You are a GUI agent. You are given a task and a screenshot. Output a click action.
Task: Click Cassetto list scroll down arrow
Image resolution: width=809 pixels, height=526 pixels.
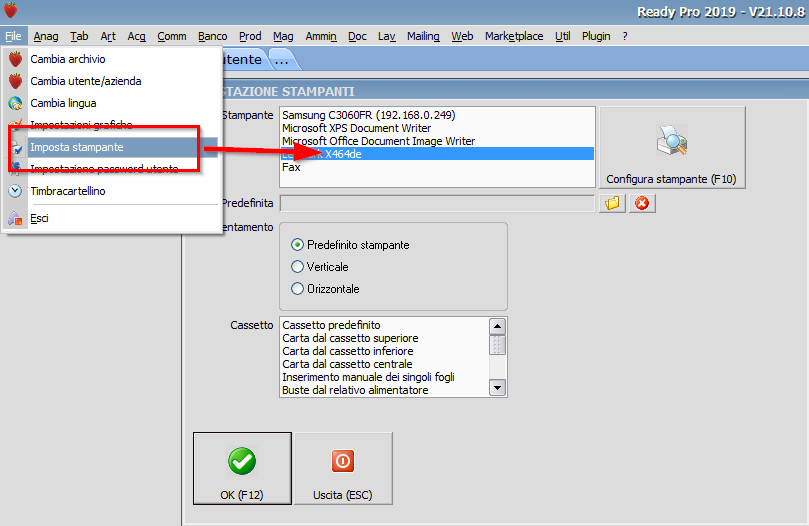[497, 388]
